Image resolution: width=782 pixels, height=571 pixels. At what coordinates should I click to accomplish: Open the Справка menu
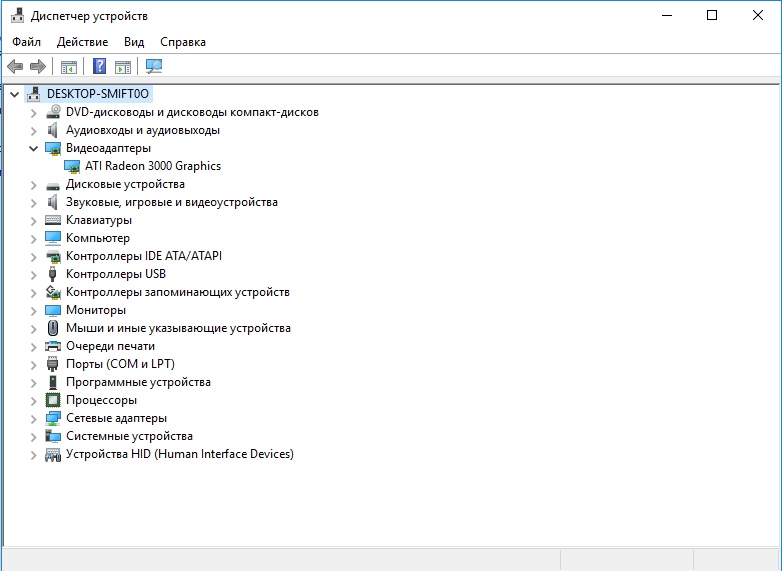(182, 42)
